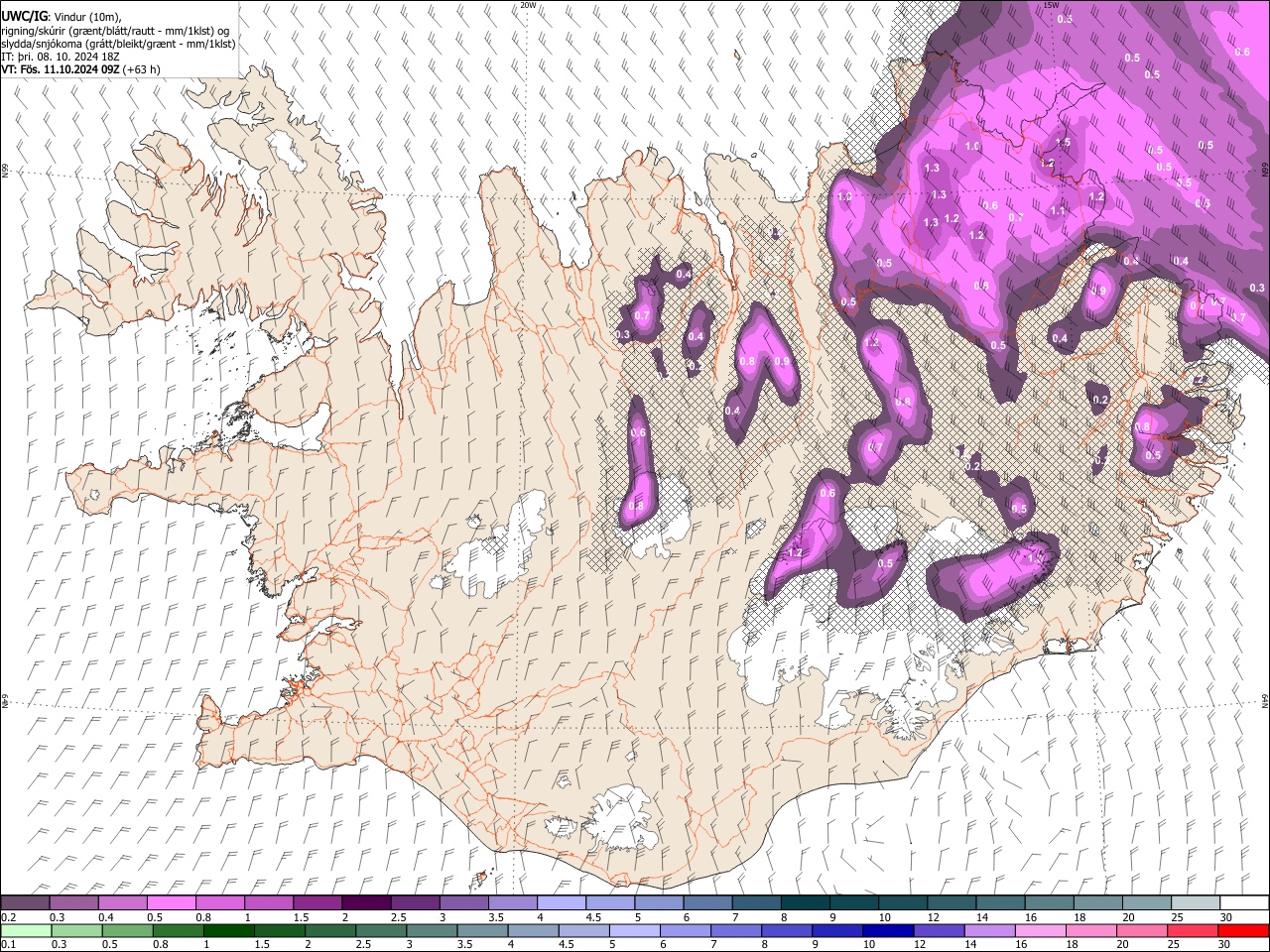
Task: Select the violet rain swatch between 14 and 16
Action: pos(990,931)
